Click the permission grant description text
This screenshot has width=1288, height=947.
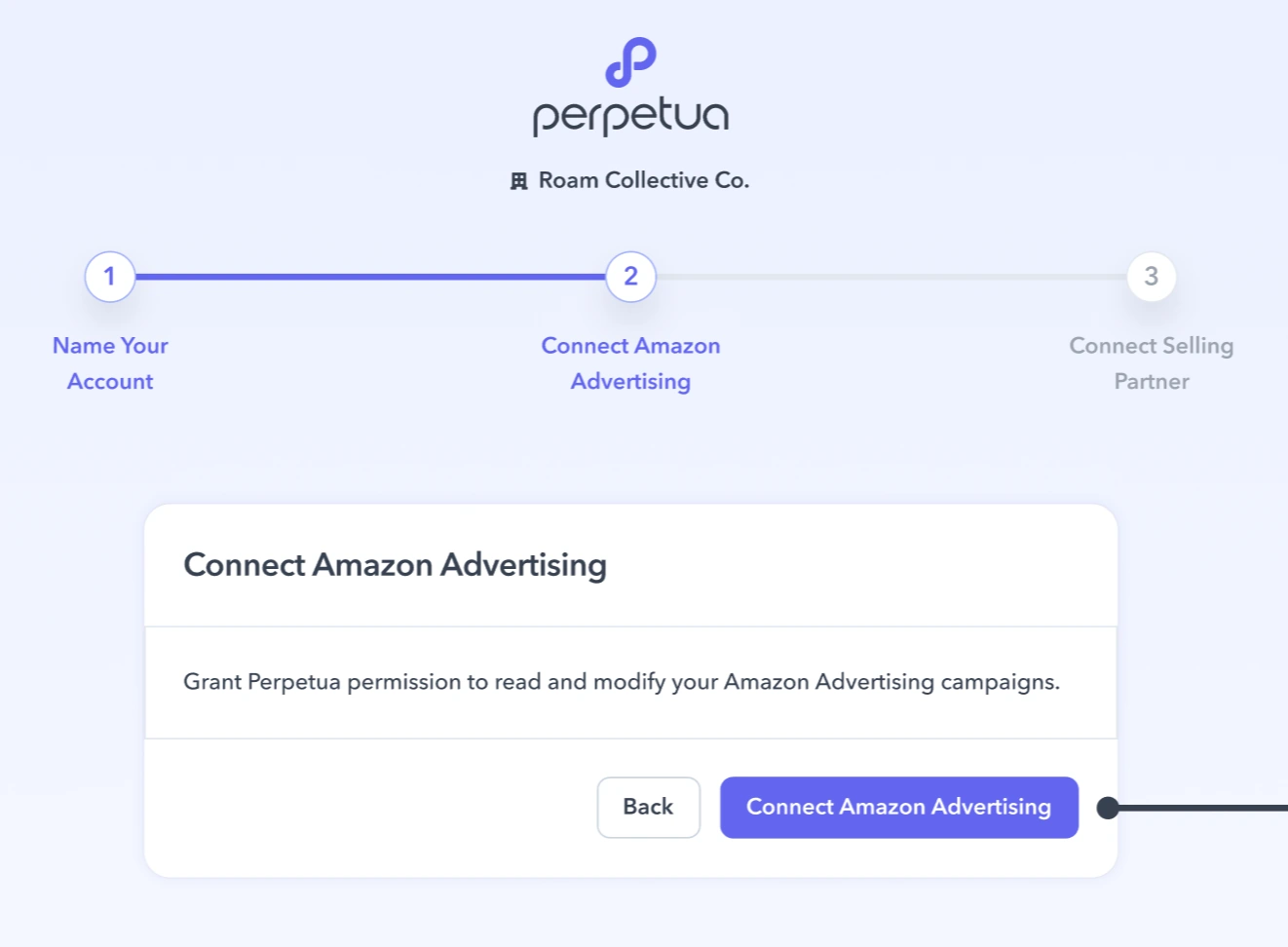(x=621, y=681)
